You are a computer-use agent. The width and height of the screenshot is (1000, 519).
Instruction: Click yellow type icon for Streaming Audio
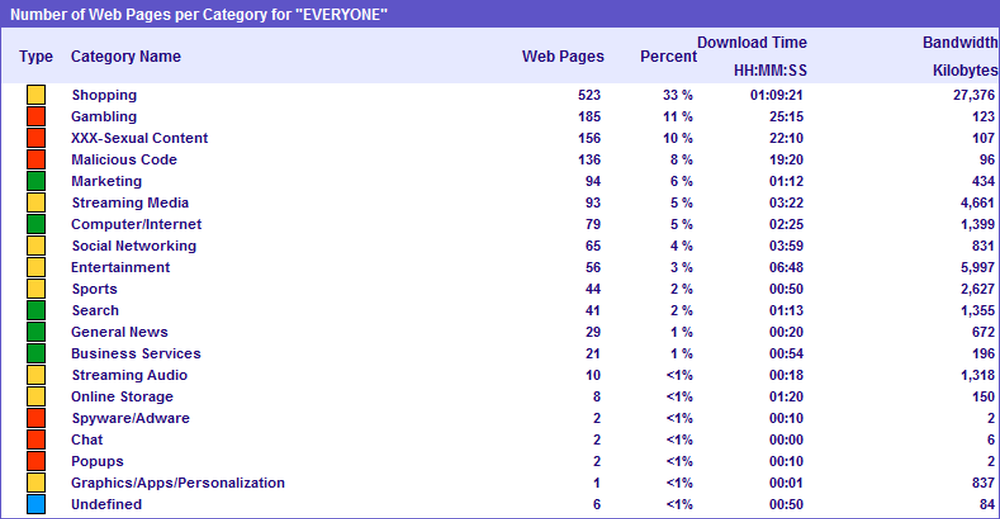tap(36, 375)
